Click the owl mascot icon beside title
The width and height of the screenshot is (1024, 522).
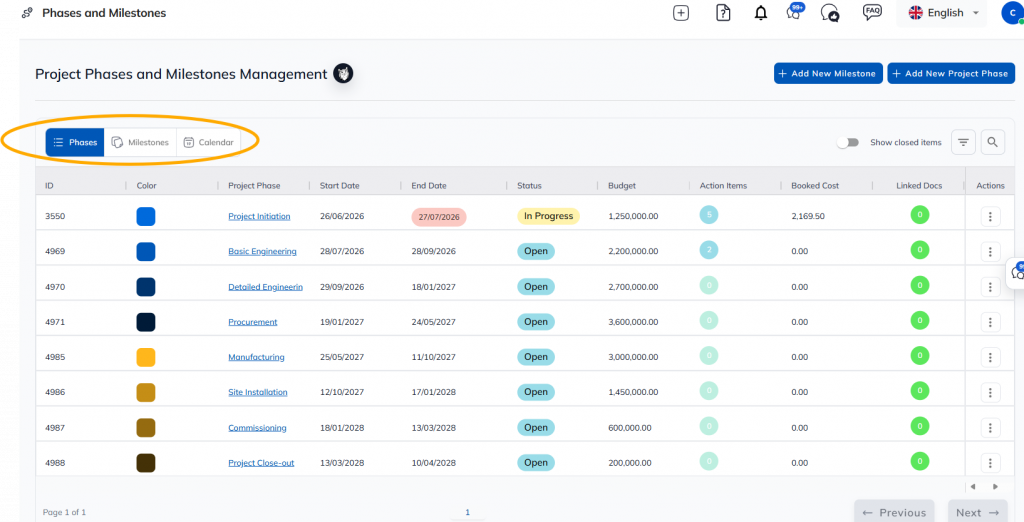pos(343,74)
